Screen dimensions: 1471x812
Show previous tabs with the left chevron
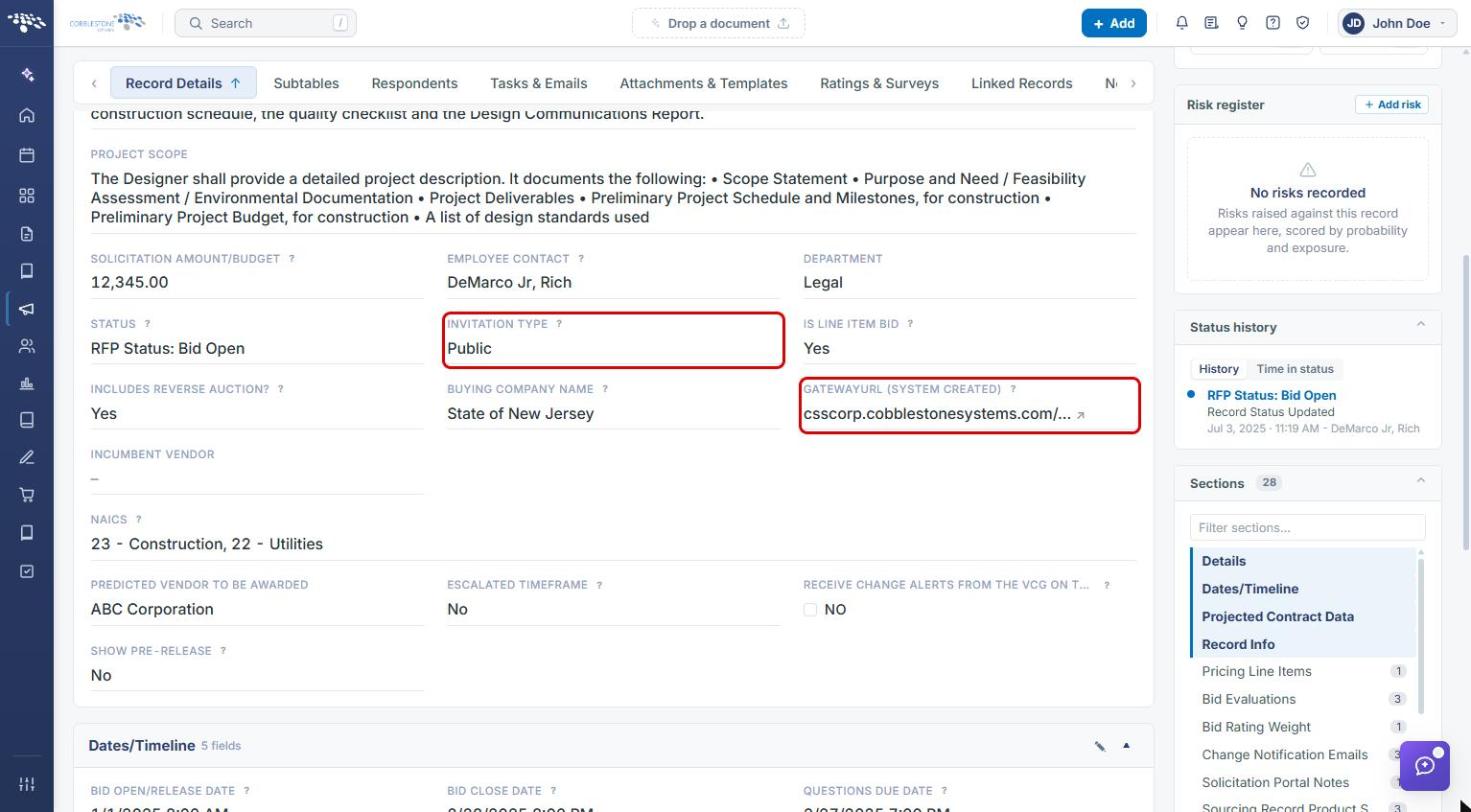tap(94, 83)
